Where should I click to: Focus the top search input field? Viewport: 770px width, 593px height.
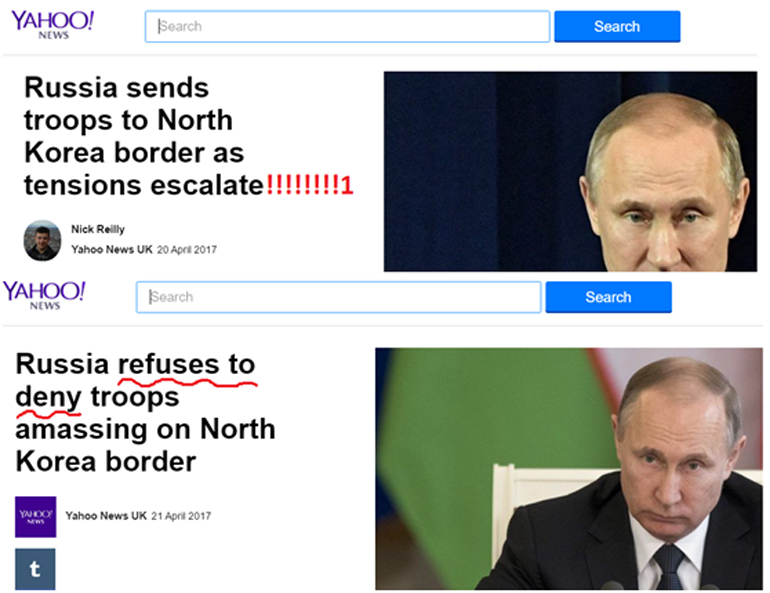click(x=347, y=27)
